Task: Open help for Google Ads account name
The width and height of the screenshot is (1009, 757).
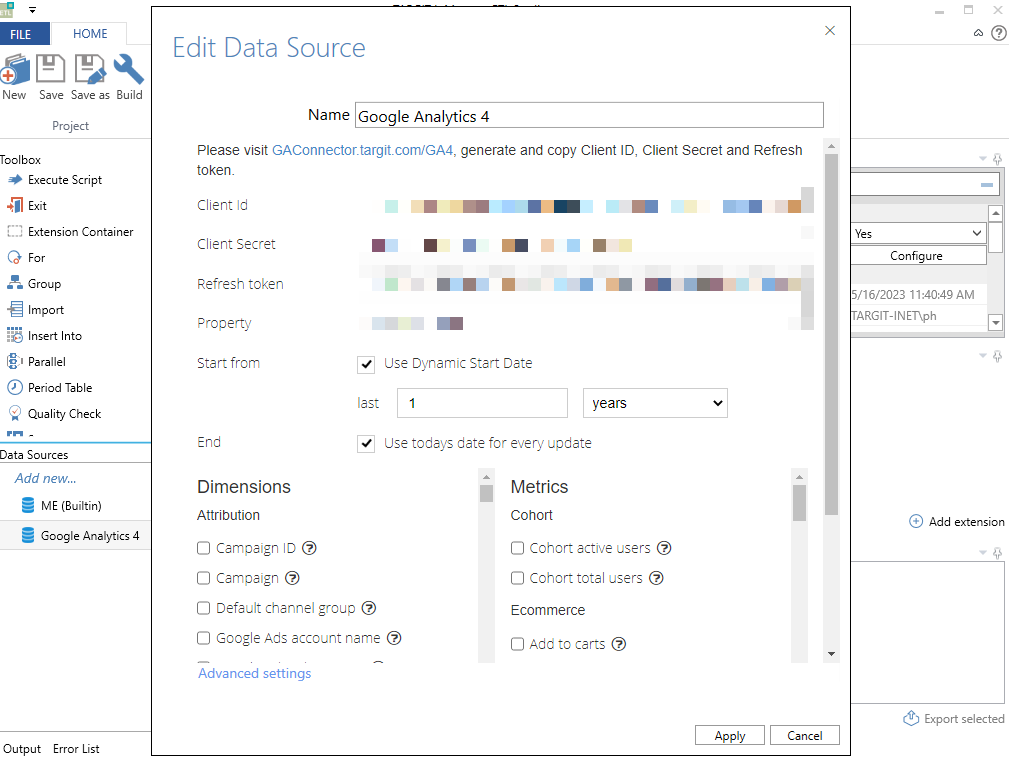Action: coord(394,638)
